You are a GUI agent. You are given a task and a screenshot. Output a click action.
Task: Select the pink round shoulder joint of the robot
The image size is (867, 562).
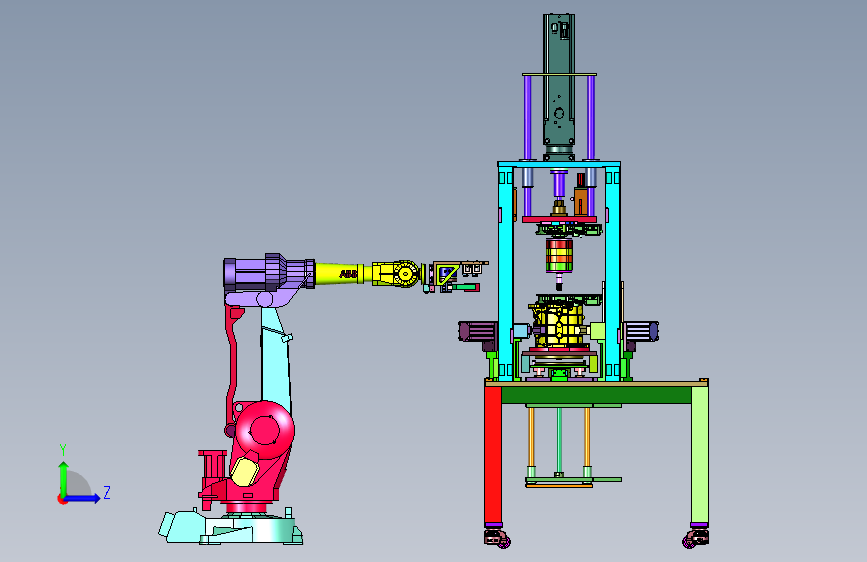[x=264, y=430]
